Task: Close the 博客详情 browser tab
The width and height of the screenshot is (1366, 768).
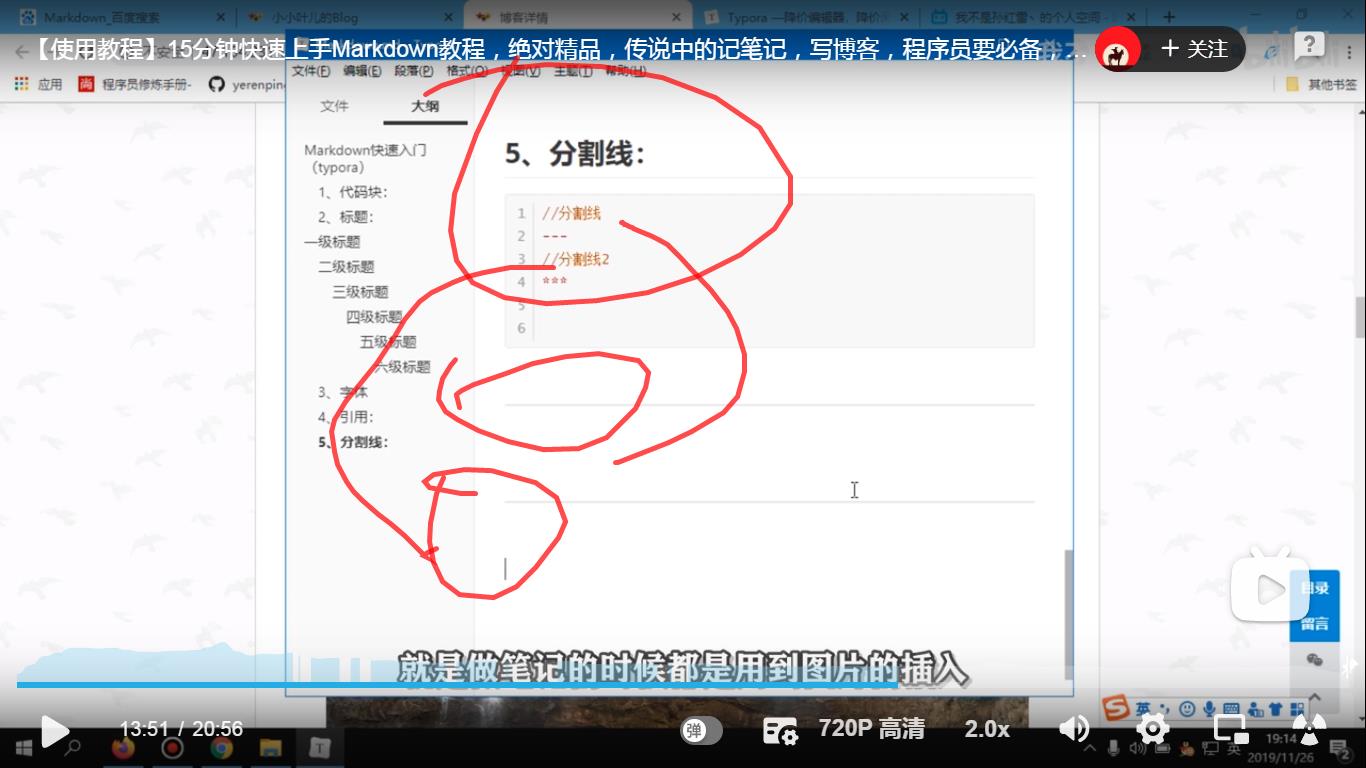Action: [x=676, y=17]
